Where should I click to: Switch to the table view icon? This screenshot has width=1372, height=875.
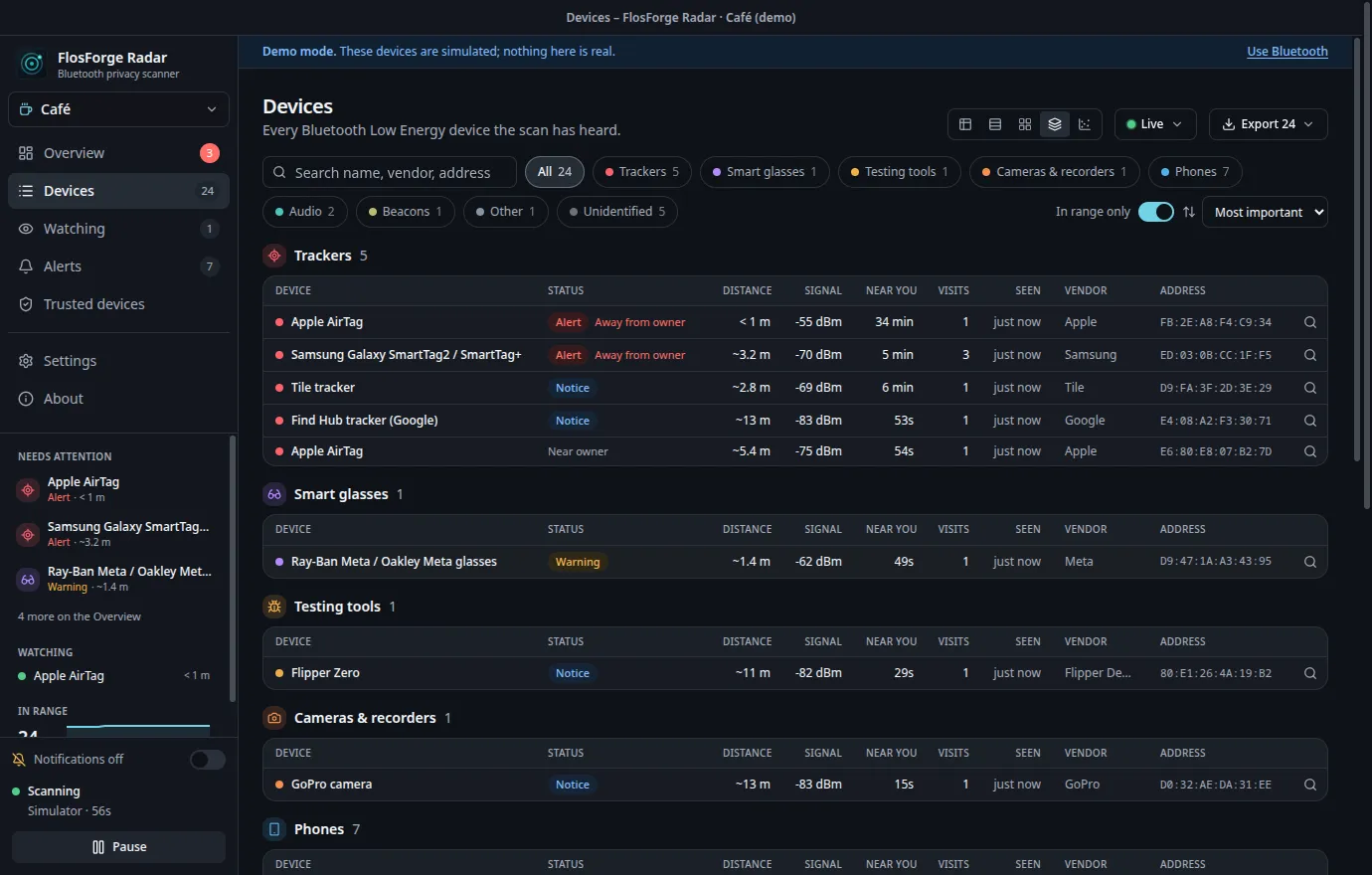[x=964, y=124]
